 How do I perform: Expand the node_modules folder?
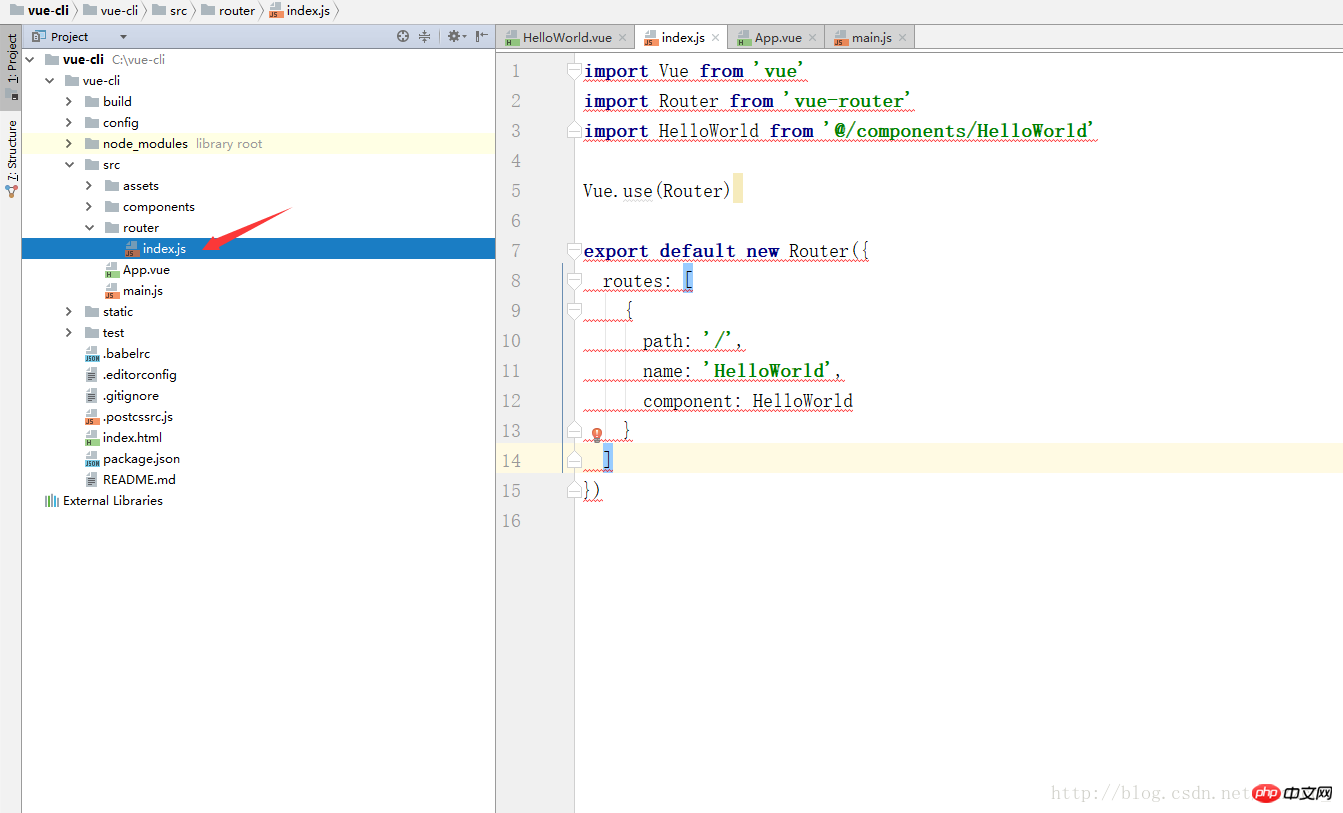(x=69, y=143)
